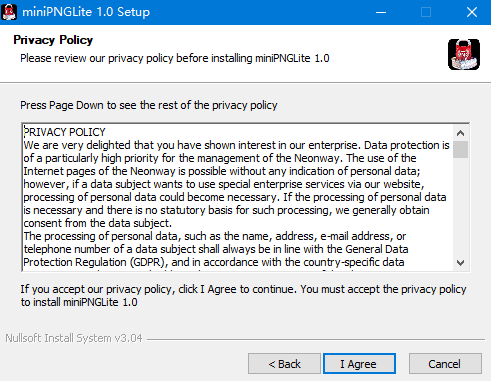Click the privacy policy scrollbar thumb
Viewport: 491px width, 381px height.
coord(460,149)
